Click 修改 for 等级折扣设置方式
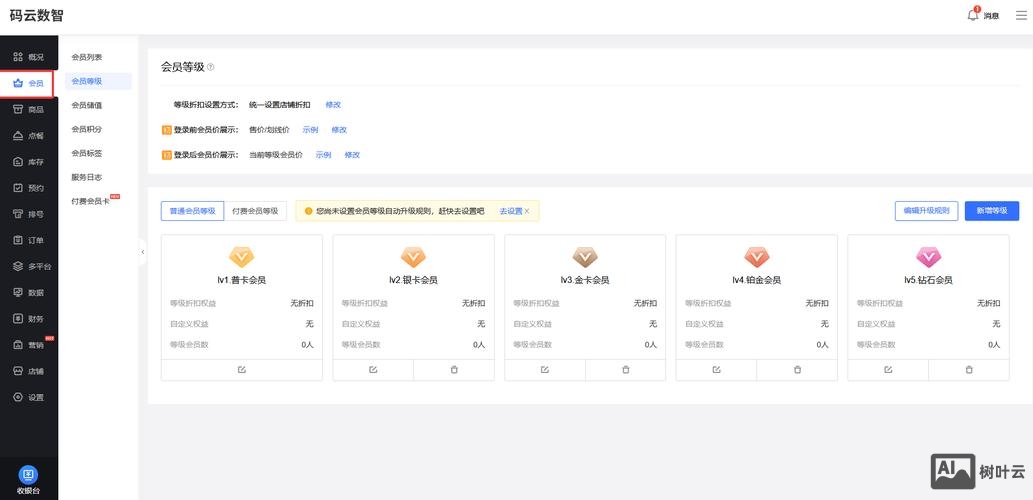 point(333,105)
